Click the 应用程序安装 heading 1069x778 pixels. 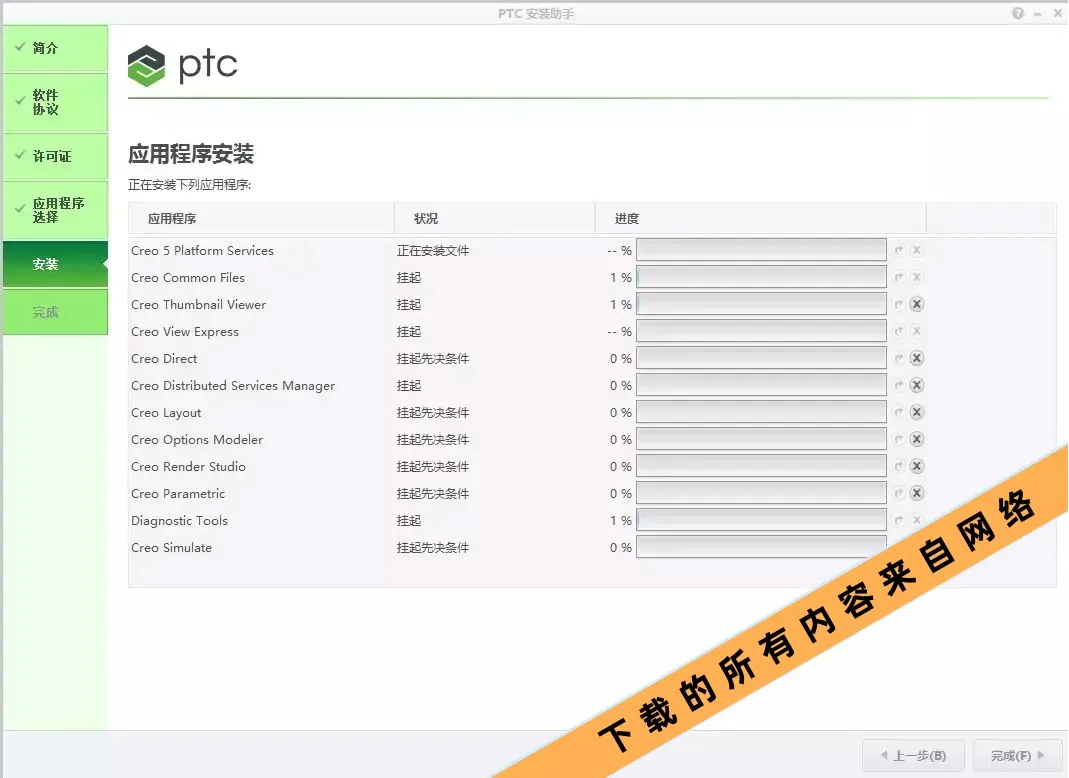coord(191,153)
